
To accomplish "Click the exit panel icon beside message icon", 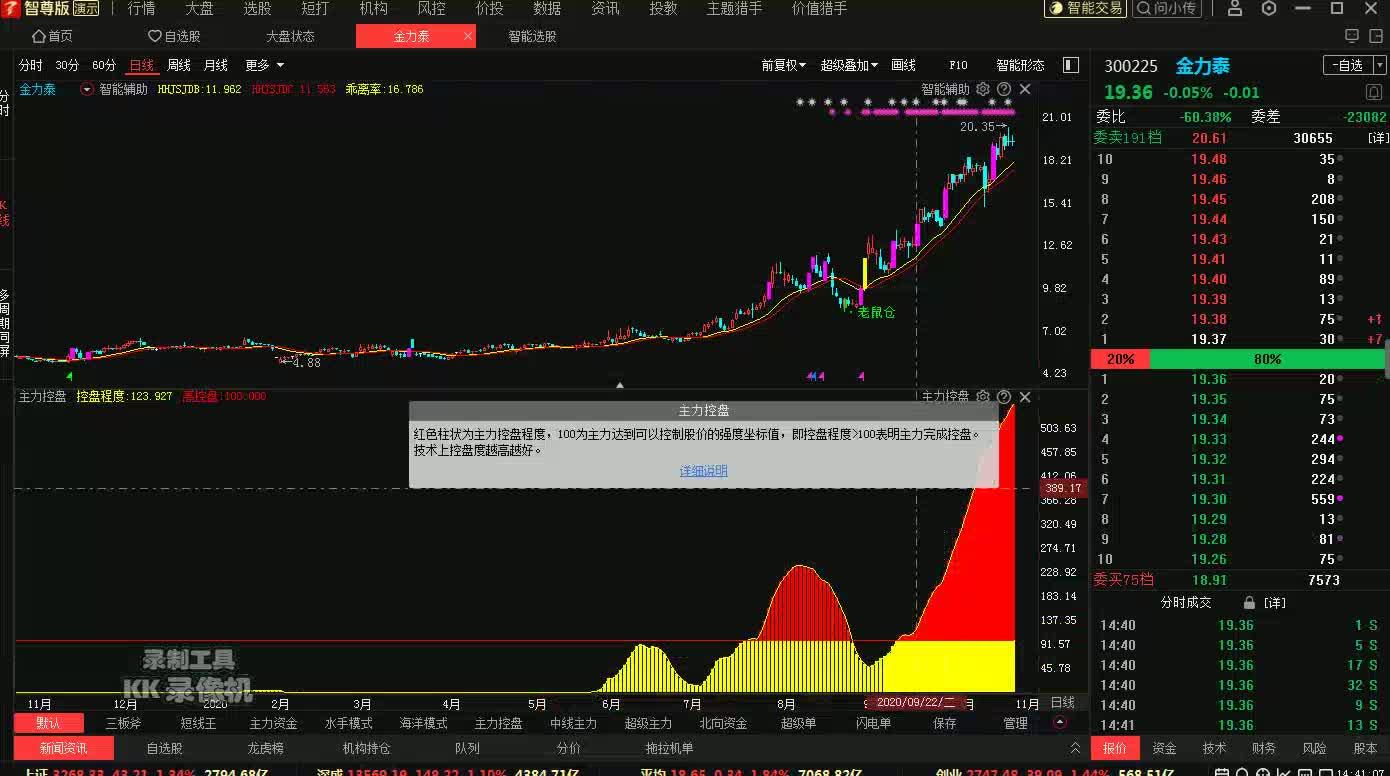I will click(1378, 36).
